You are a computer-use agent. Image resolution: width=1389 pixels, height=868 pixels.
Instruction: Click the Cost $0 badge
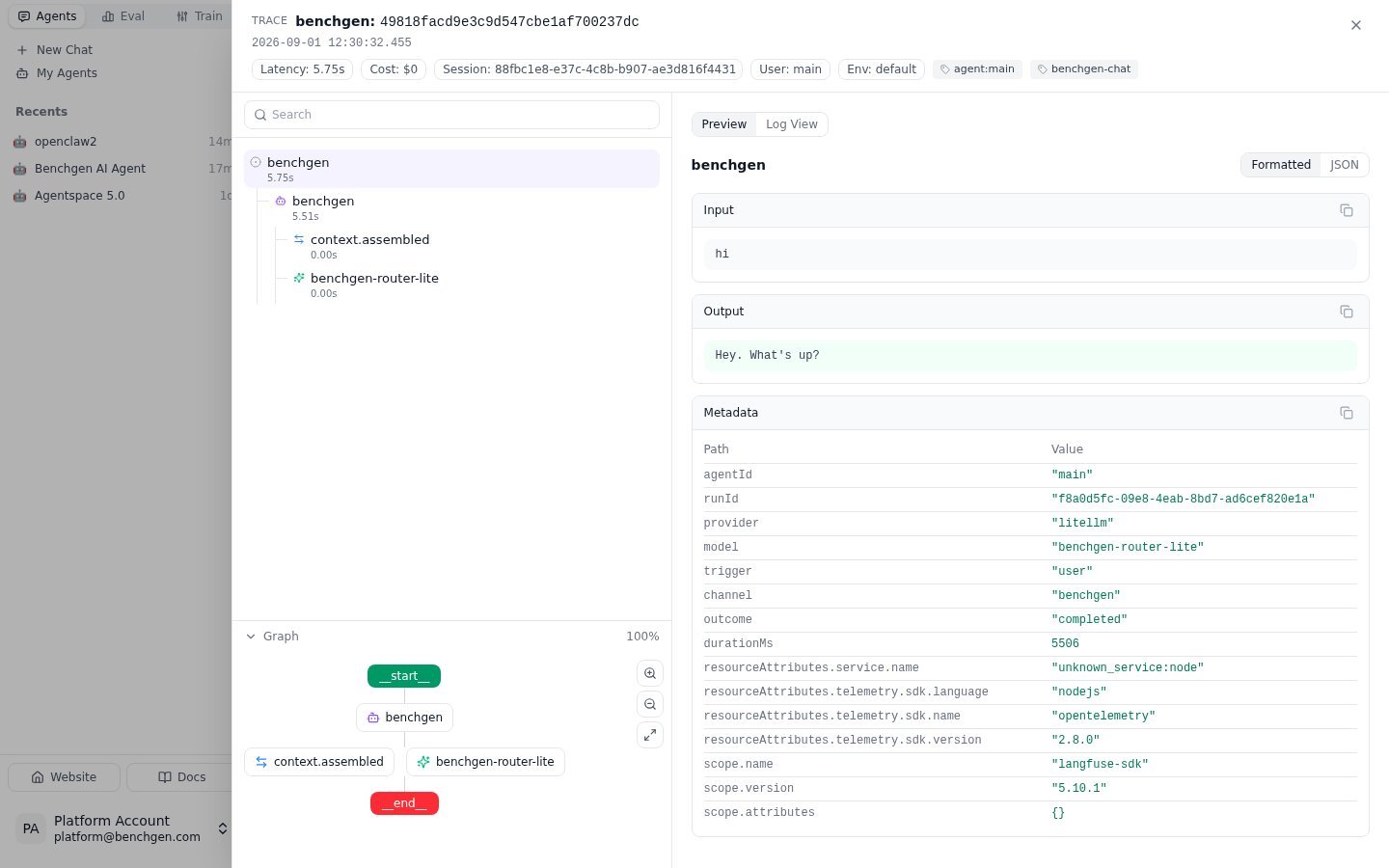tap(394, 69)
